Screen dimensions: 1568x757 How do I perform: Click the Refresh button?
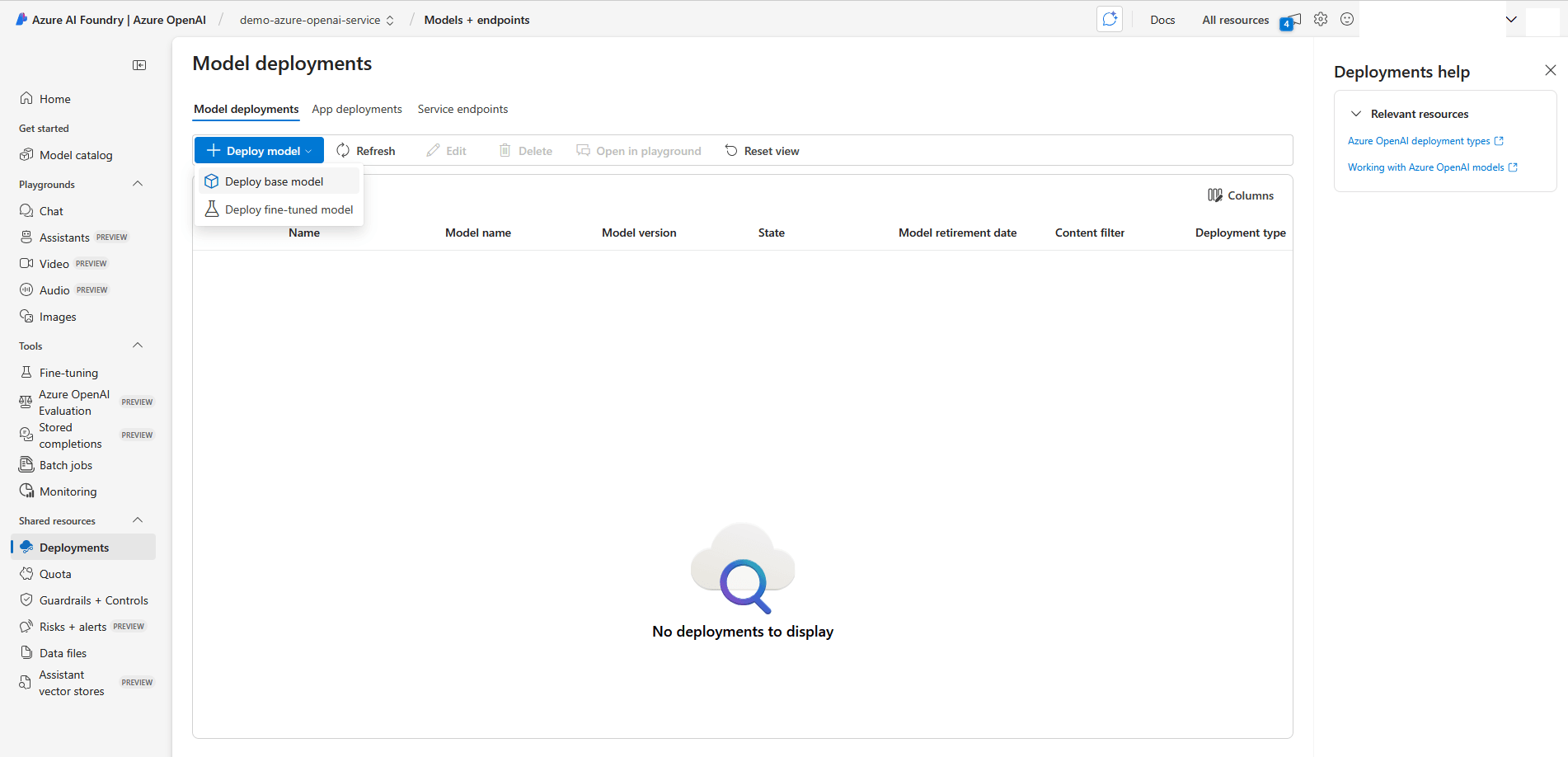366,150
